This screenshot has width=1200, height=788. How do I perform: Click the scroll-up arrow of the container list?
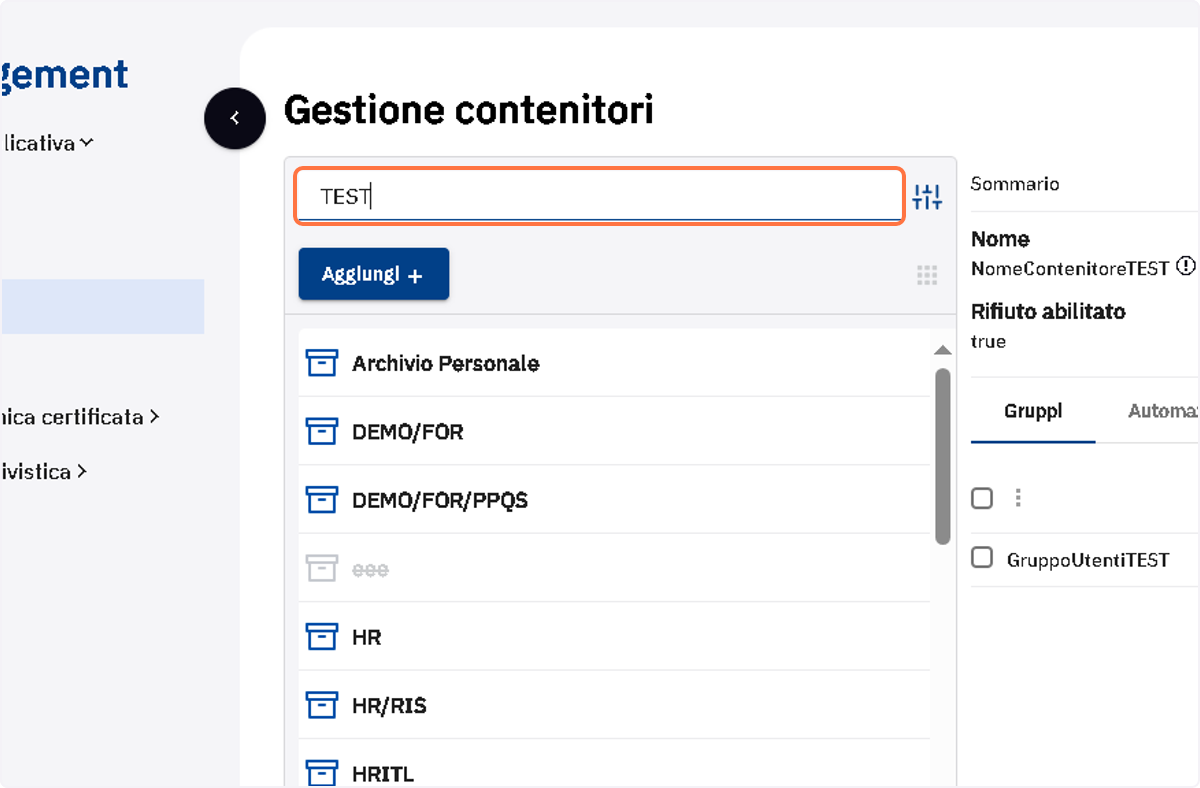942,350
